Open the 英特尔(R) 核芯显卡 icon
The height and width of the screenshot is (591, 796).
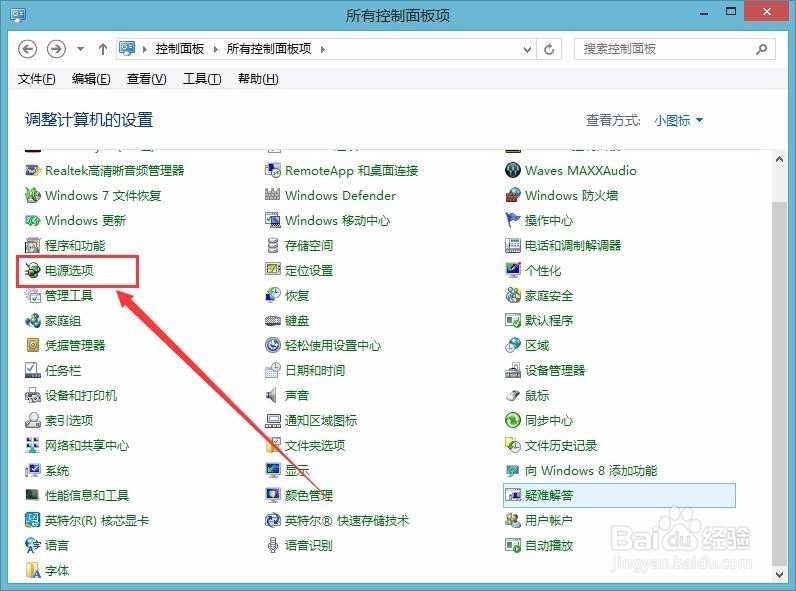point(33,520)
